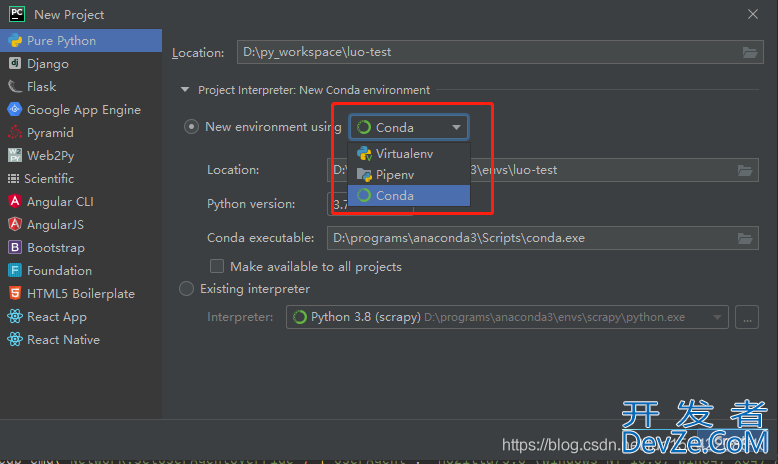Open the Conda environment type dropdown
778x464 pixels.
pos(408,128)
